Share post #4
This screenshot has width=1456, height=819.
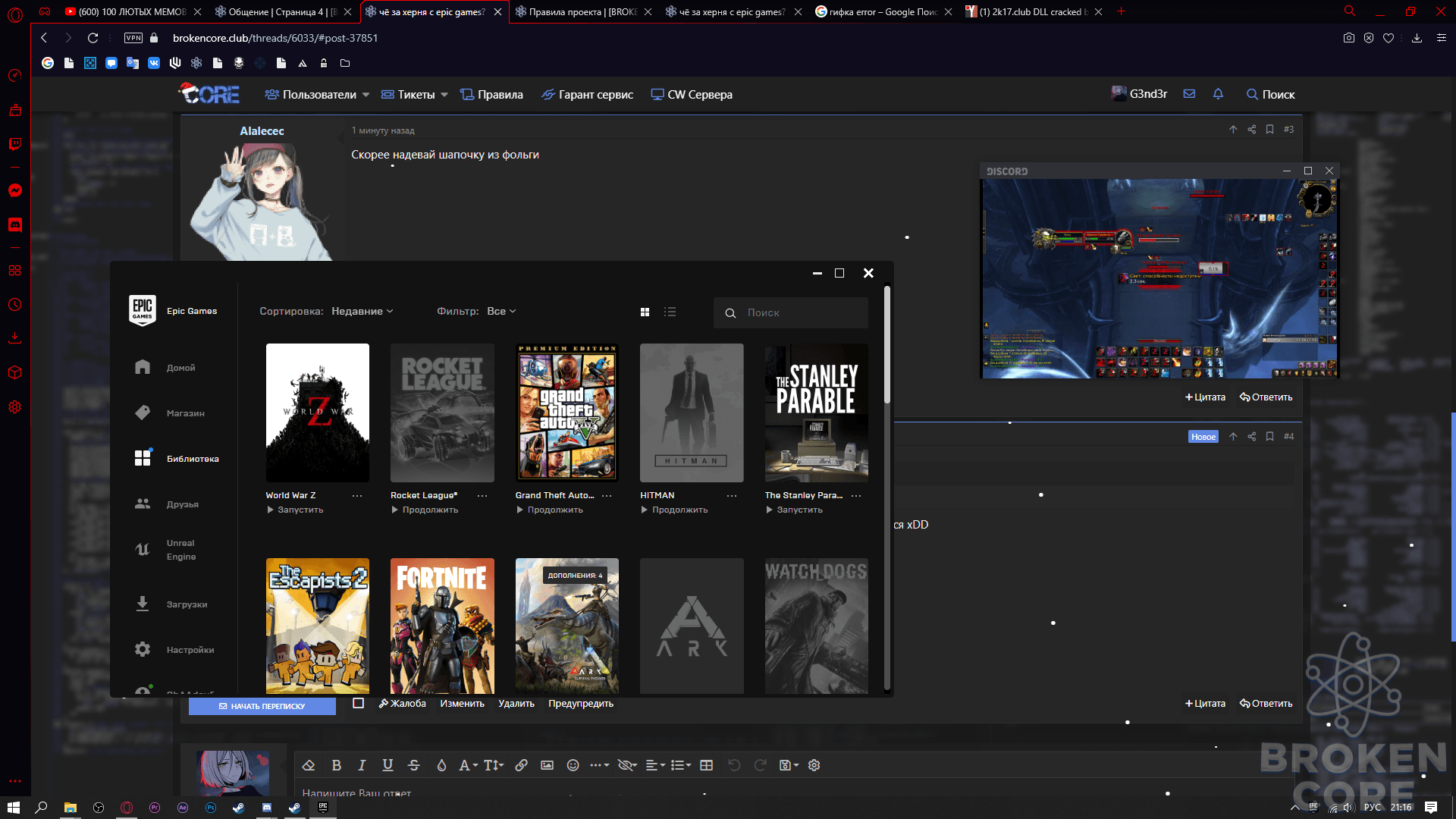[x=1252, y=437]
